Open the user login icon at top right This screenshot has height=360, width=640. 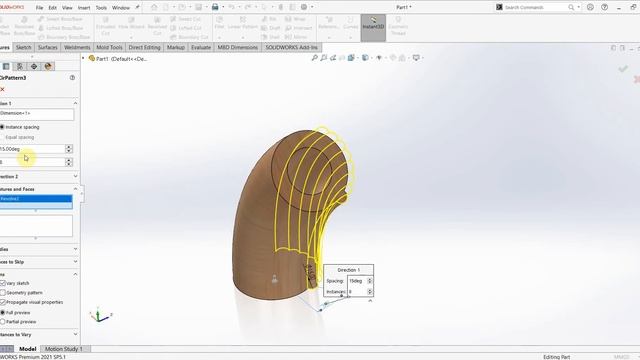pyautogui.click(x=590, y=7)
